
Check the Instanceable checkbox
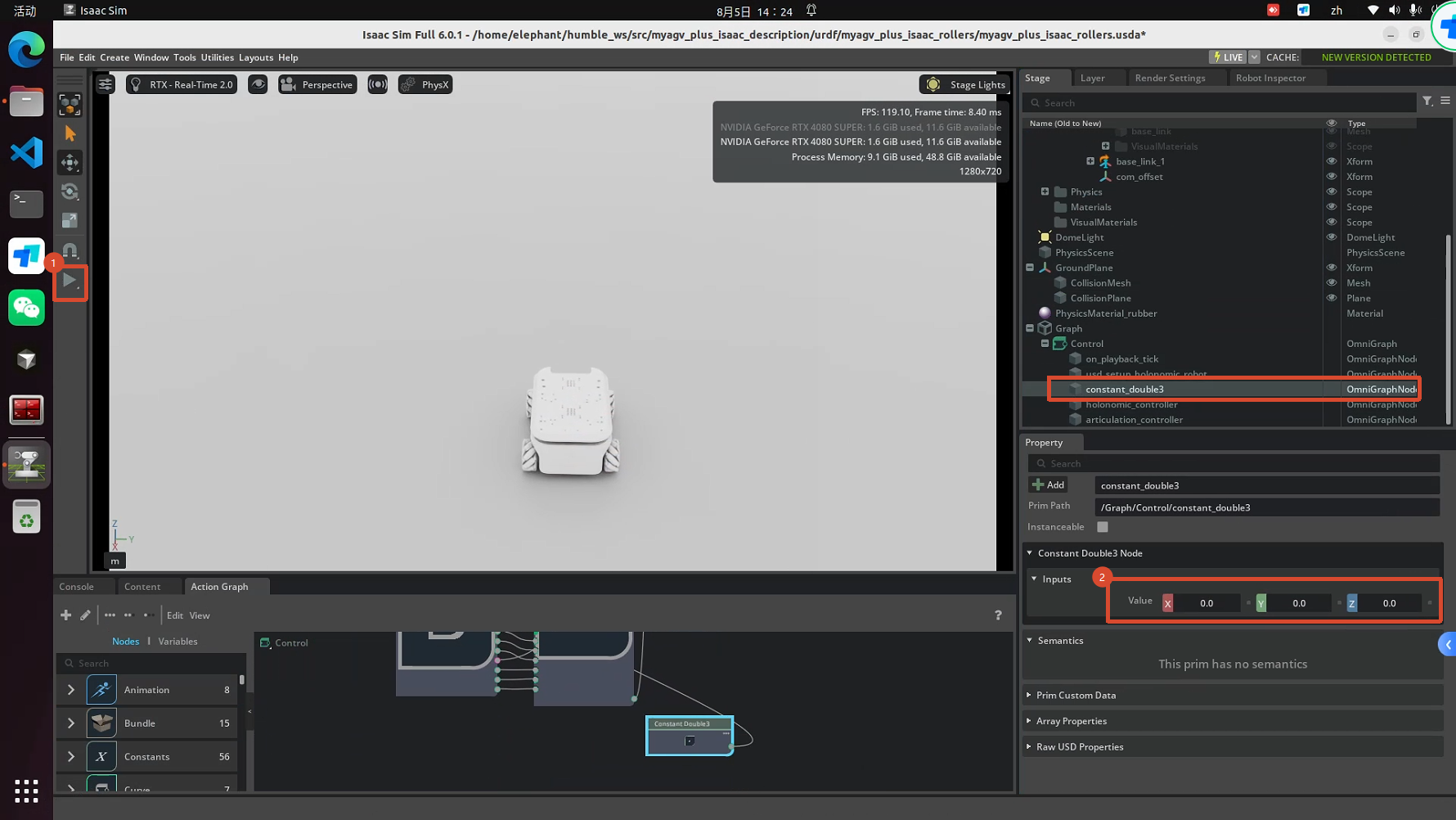[x=1103, y=527]
